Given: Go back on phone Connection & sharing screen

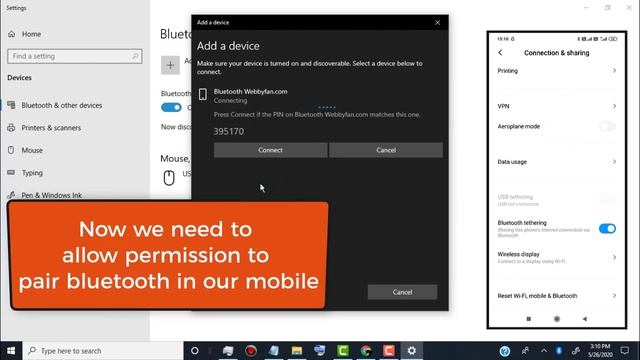Looking at the screenshot, I should click(x=500, y=53).
